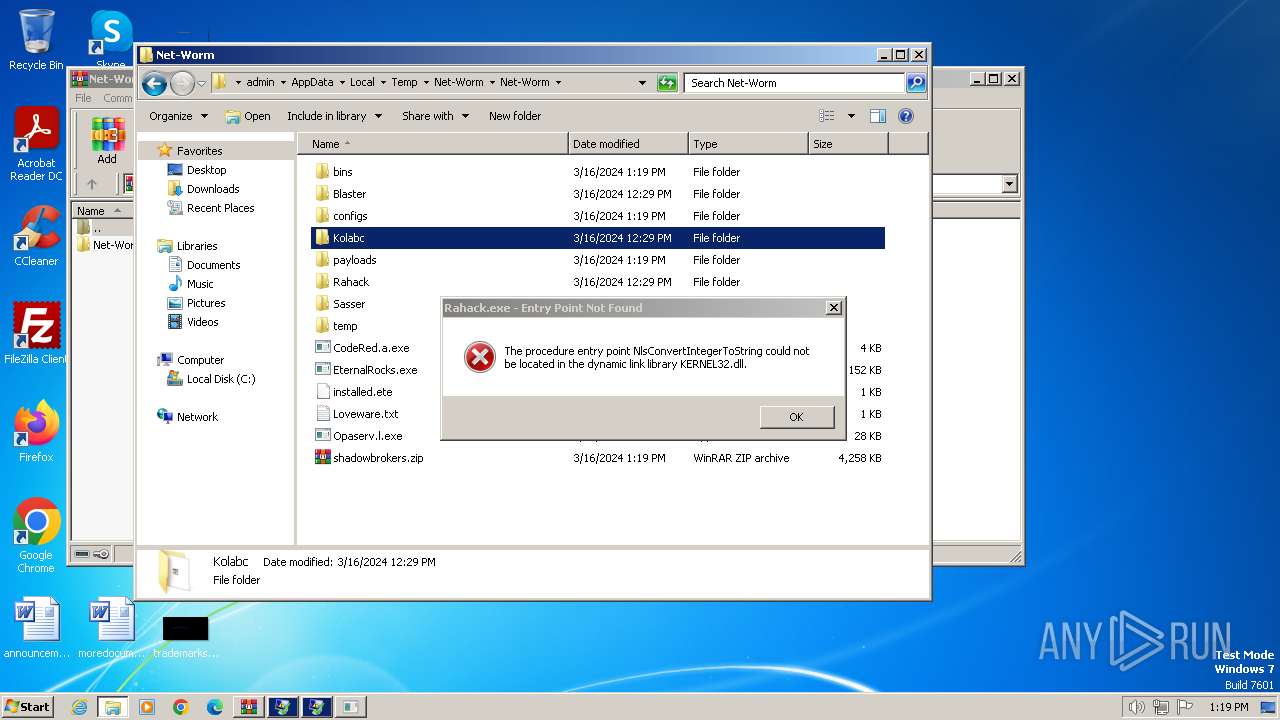The height and width of the screenshot is (720, 1280).
Task: Click Temp in the address breadcrumb
Action: [404, 83]
